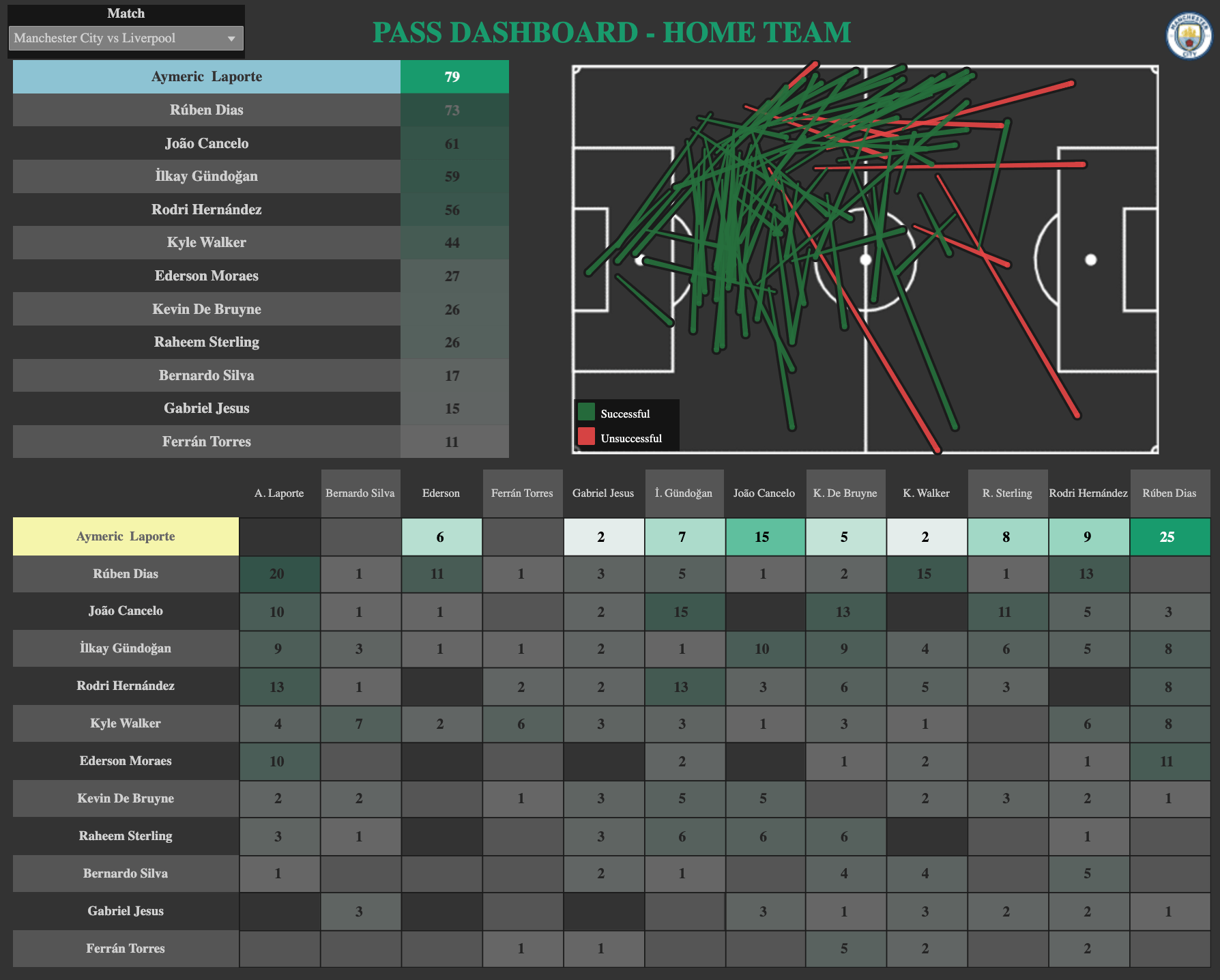Open the Match dropdown selector
1220x980 pixels.
coord(126,38)
